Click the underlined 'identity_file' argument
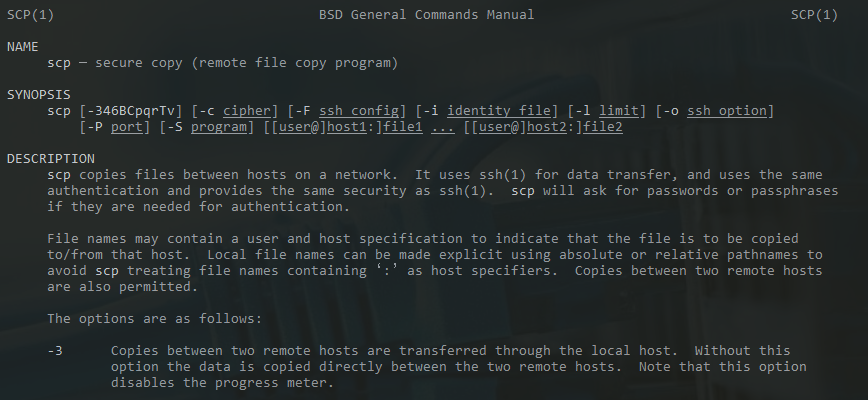Screen dimensions: 868x400 (x=499, y=111)
